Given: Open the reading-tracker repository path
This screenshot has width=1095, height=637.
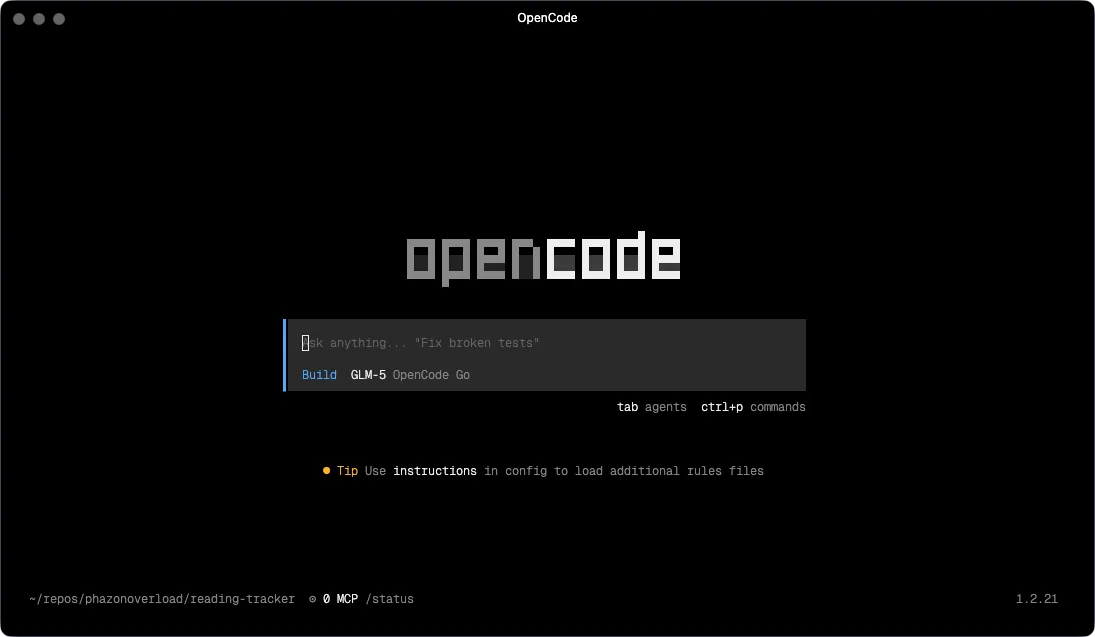Looking at the screenshot, I should [162, 598].
